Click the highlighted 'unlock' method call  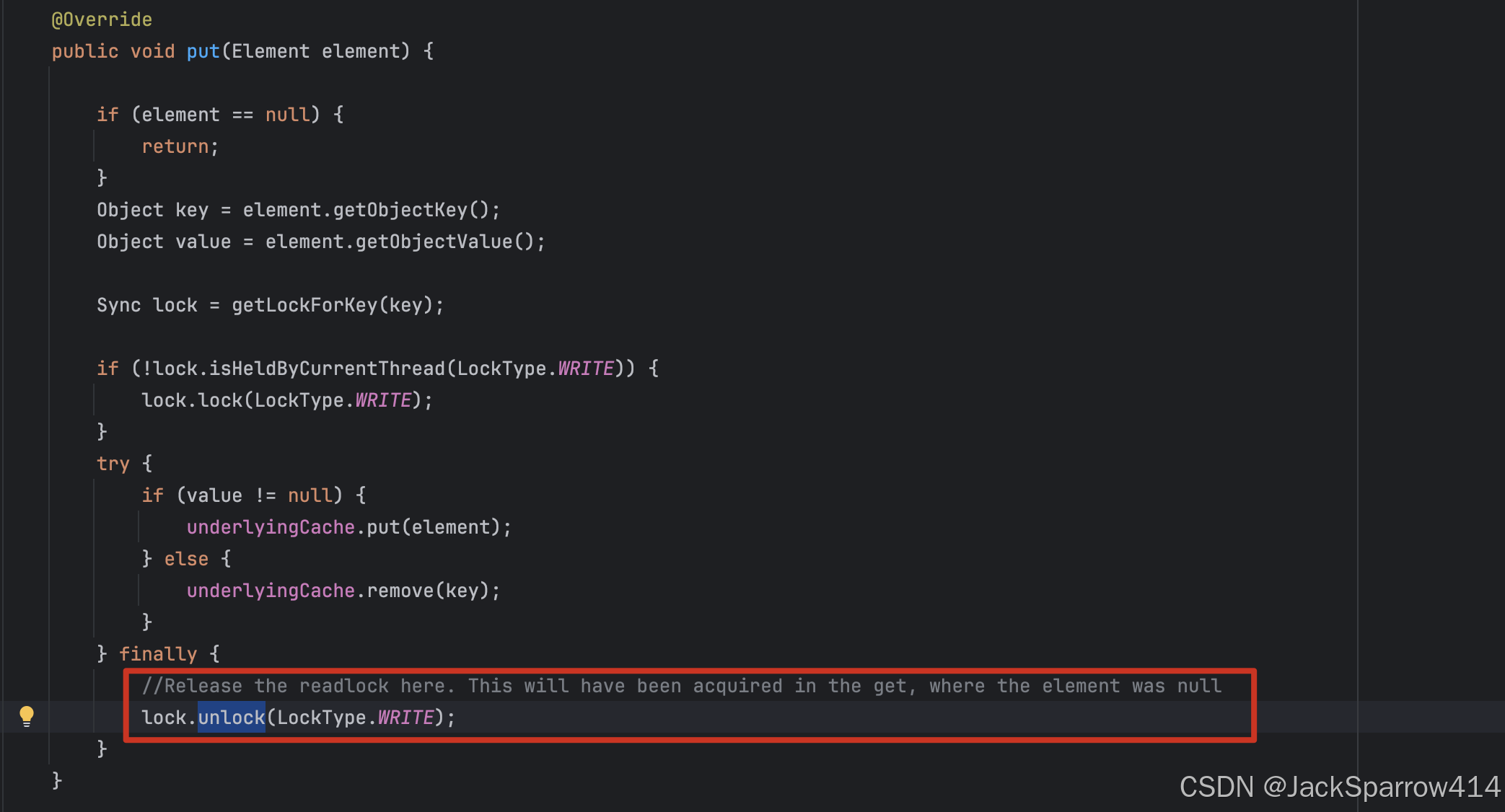232,718
